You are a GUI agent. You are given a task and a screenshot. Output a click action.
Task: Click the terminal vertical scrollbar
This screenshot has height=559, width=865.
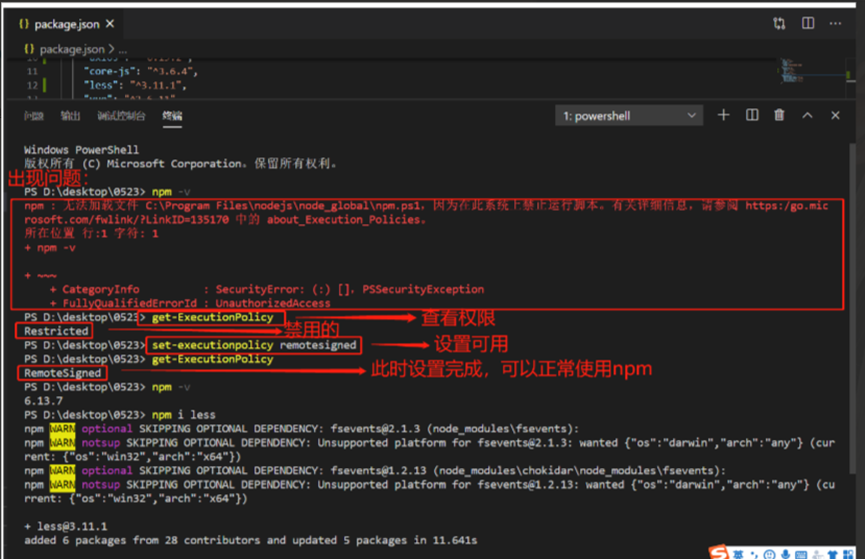[x=852, y=309]
